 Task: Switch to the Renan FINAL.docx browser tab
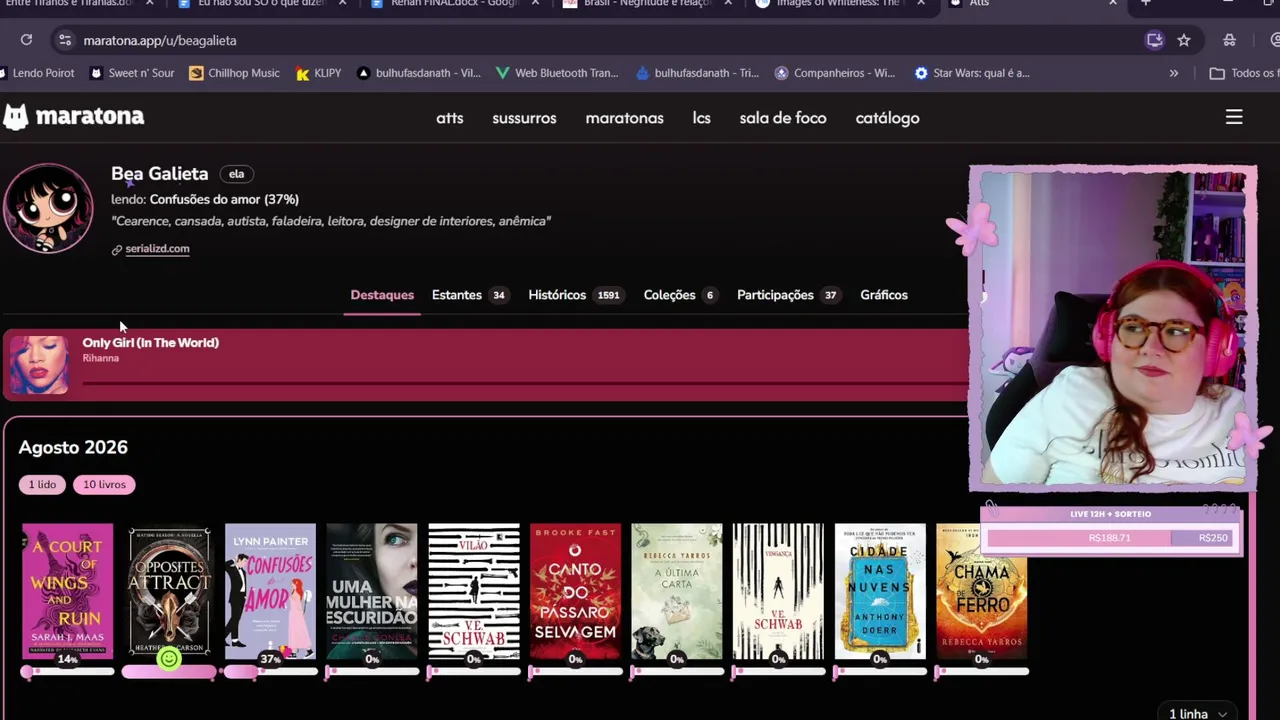click(455, 3)
